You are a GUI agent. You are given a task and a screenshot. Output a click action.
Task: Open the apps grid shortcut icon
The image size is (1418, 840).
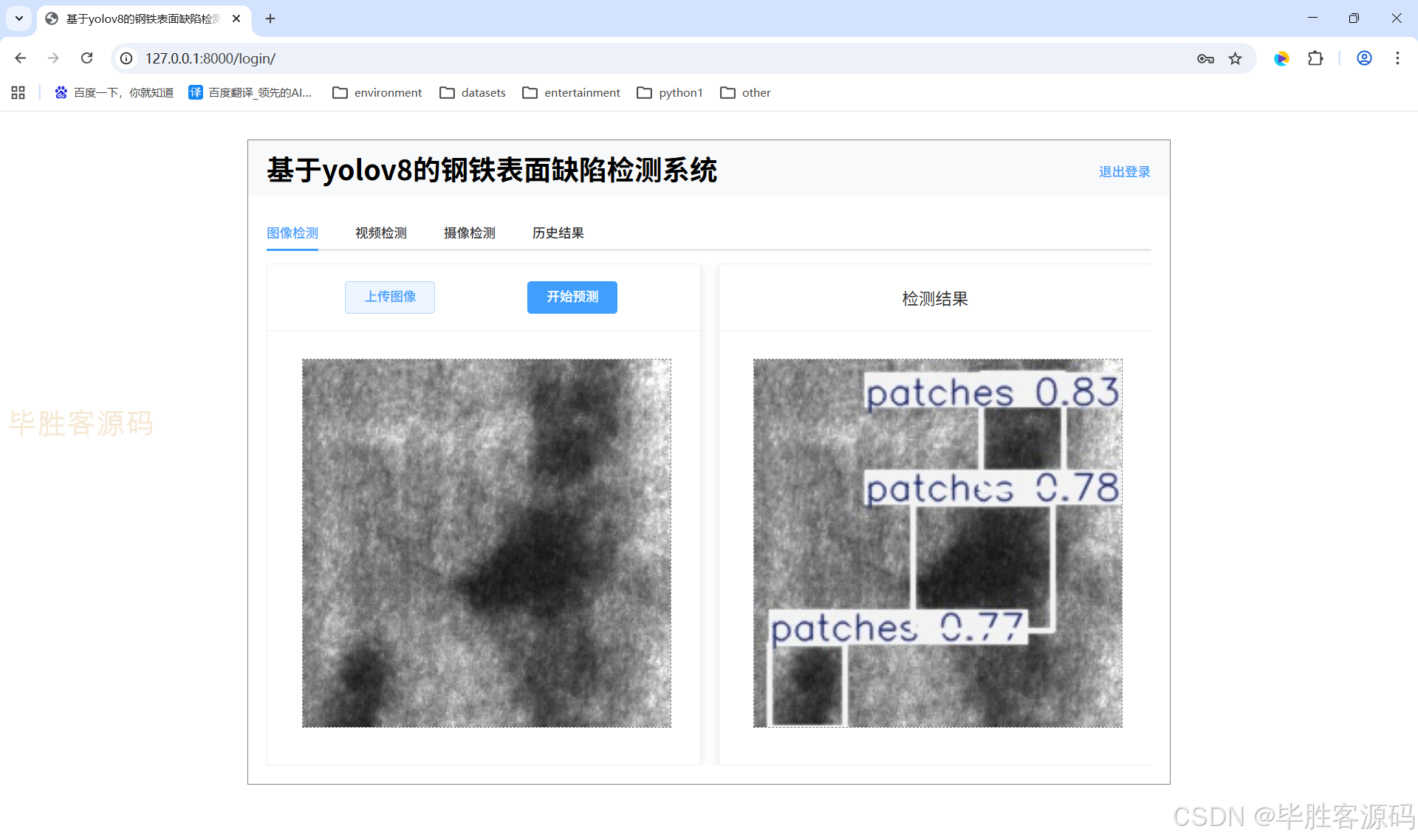click(18, 92)
